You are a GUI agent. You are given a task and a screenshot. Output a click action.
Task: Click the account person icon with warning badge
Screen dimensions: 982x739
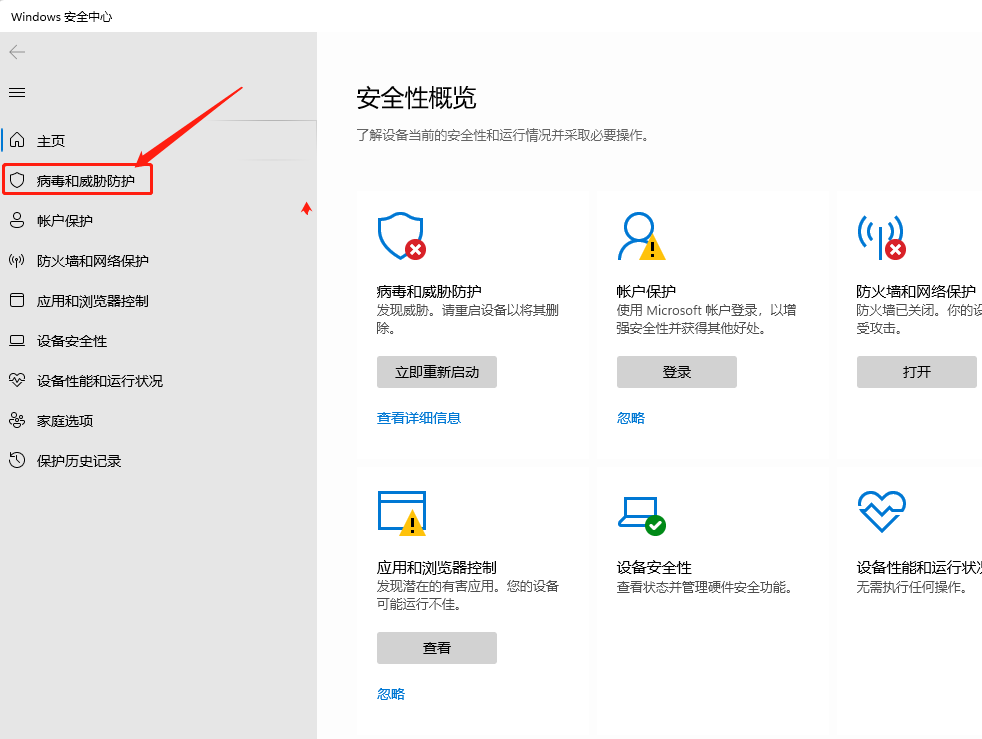(x=641, y=236)
